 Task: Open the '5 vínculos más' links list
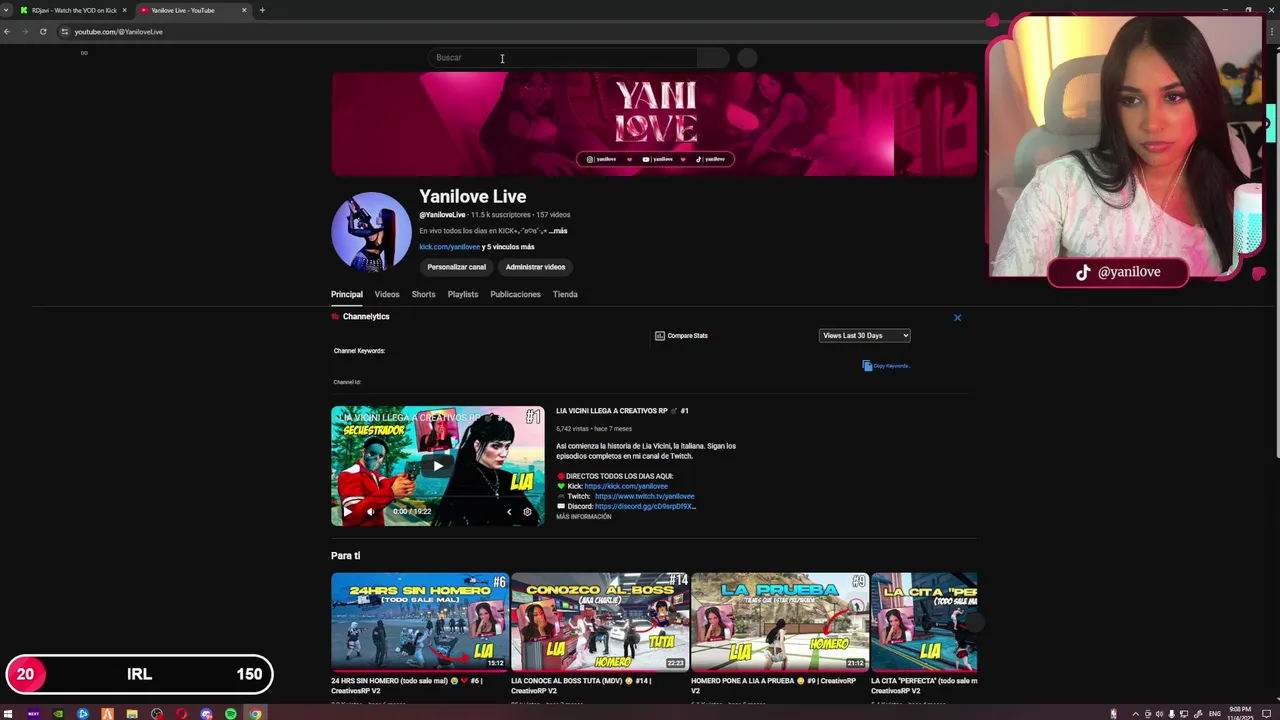coord(510,247)
